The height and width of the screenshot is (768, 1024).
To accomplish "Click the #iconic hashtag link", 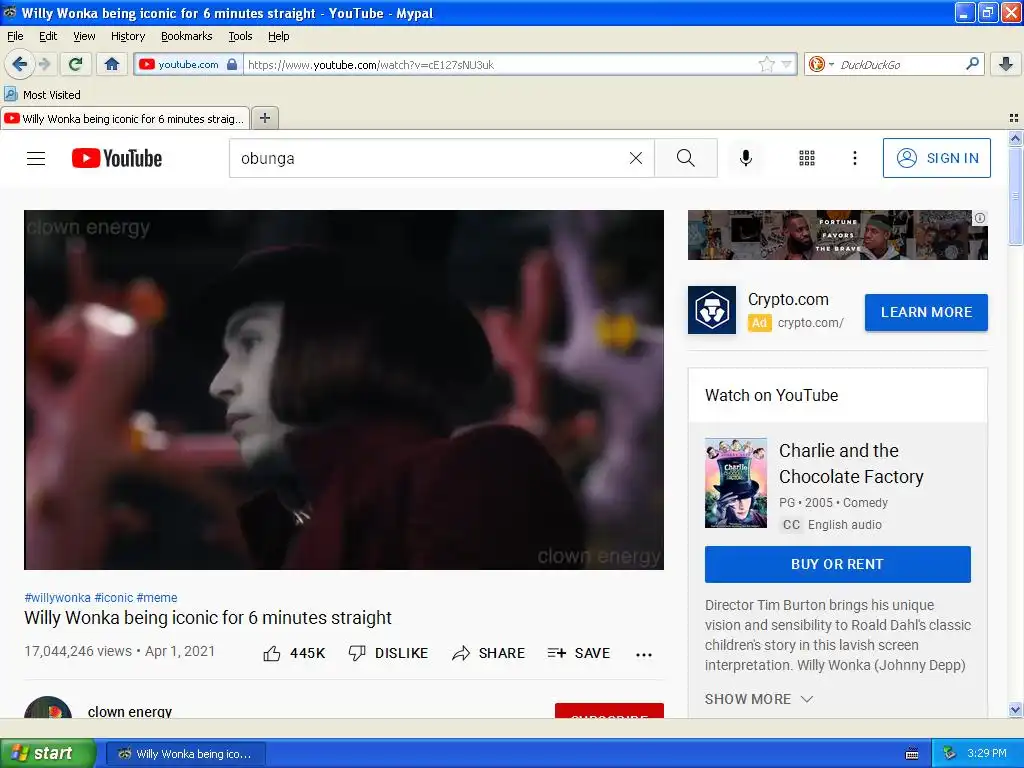I will click(x=114, y=598).
